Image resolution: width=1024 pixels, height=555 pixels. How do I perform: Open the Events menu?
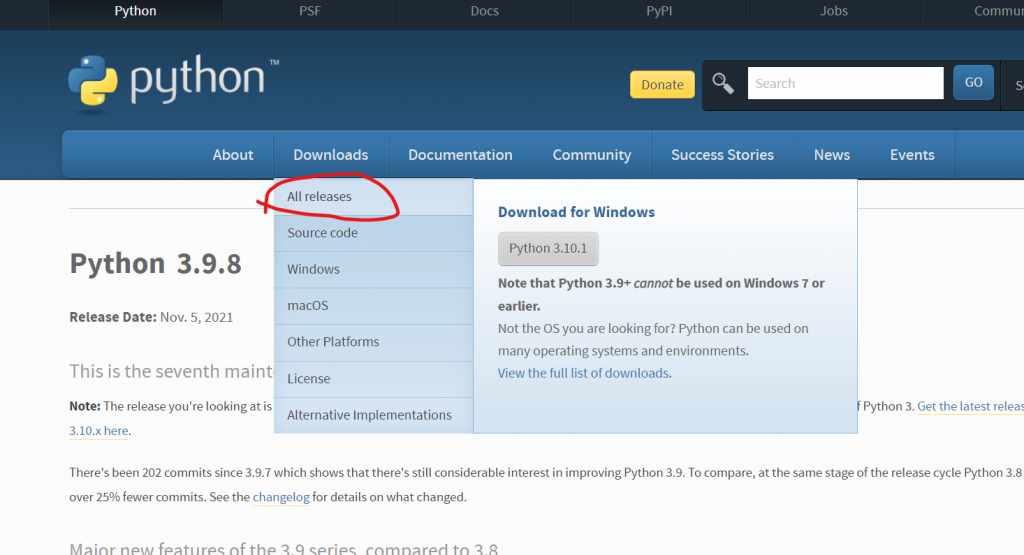pos(912,155)
